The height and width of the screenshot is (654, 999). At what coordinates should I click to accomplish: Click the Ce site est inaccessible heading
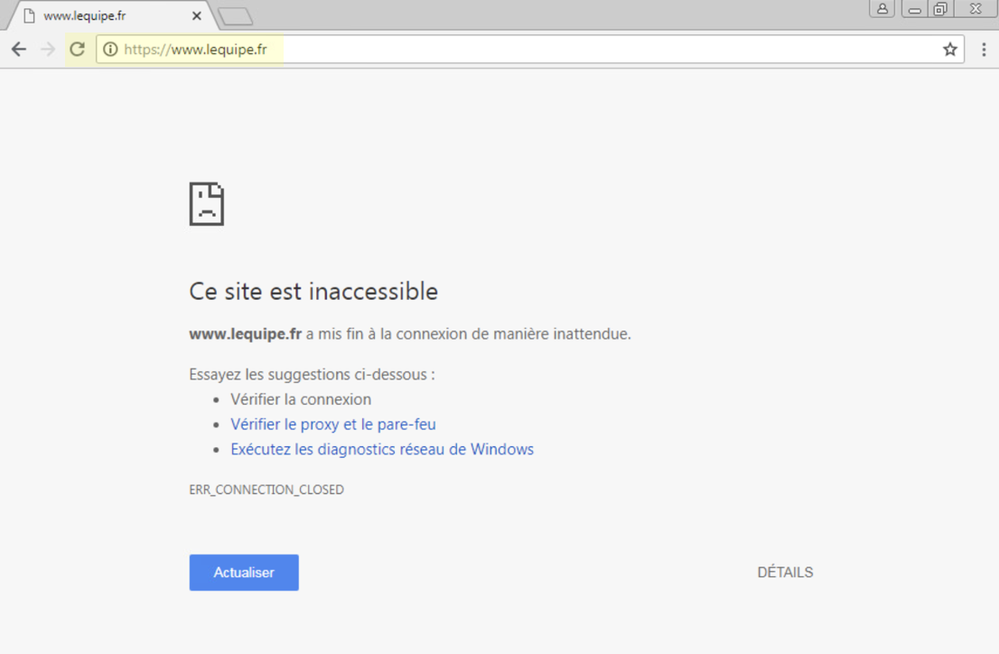coord(313,291)
